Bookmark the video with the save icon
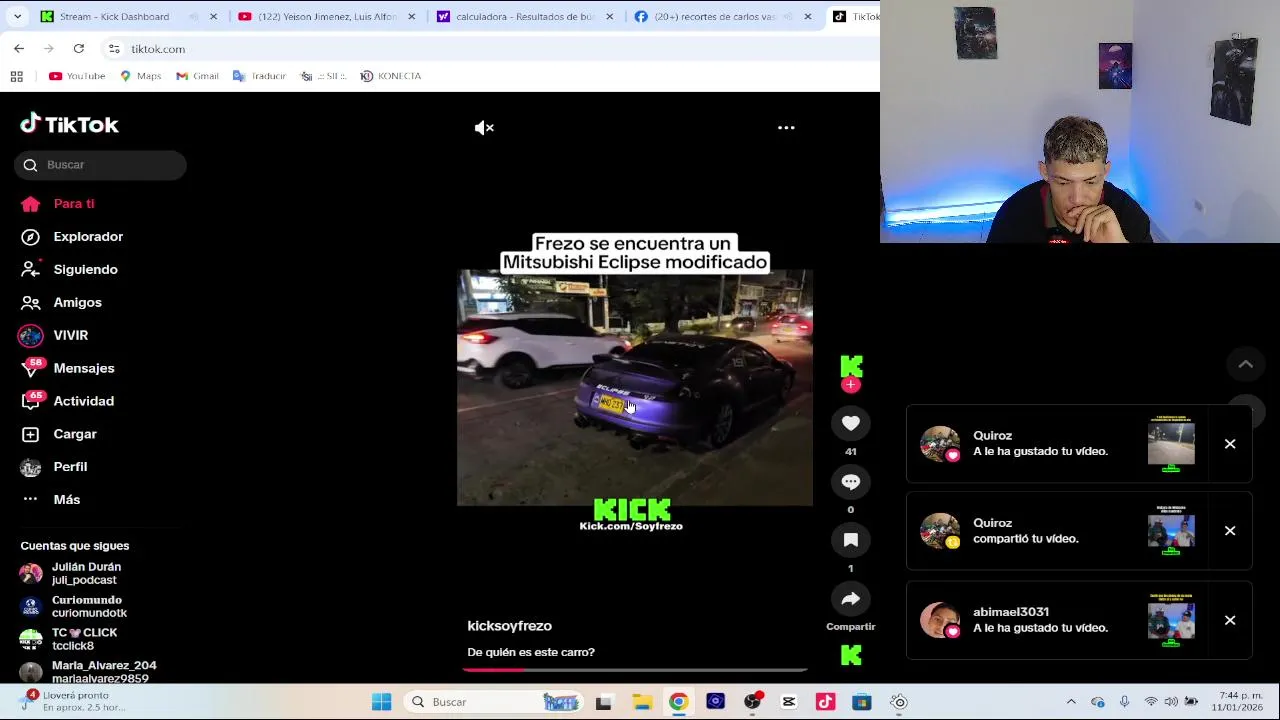Viewport: 1280px width, 720px height. pyautogui.click(x=851, y=540)
